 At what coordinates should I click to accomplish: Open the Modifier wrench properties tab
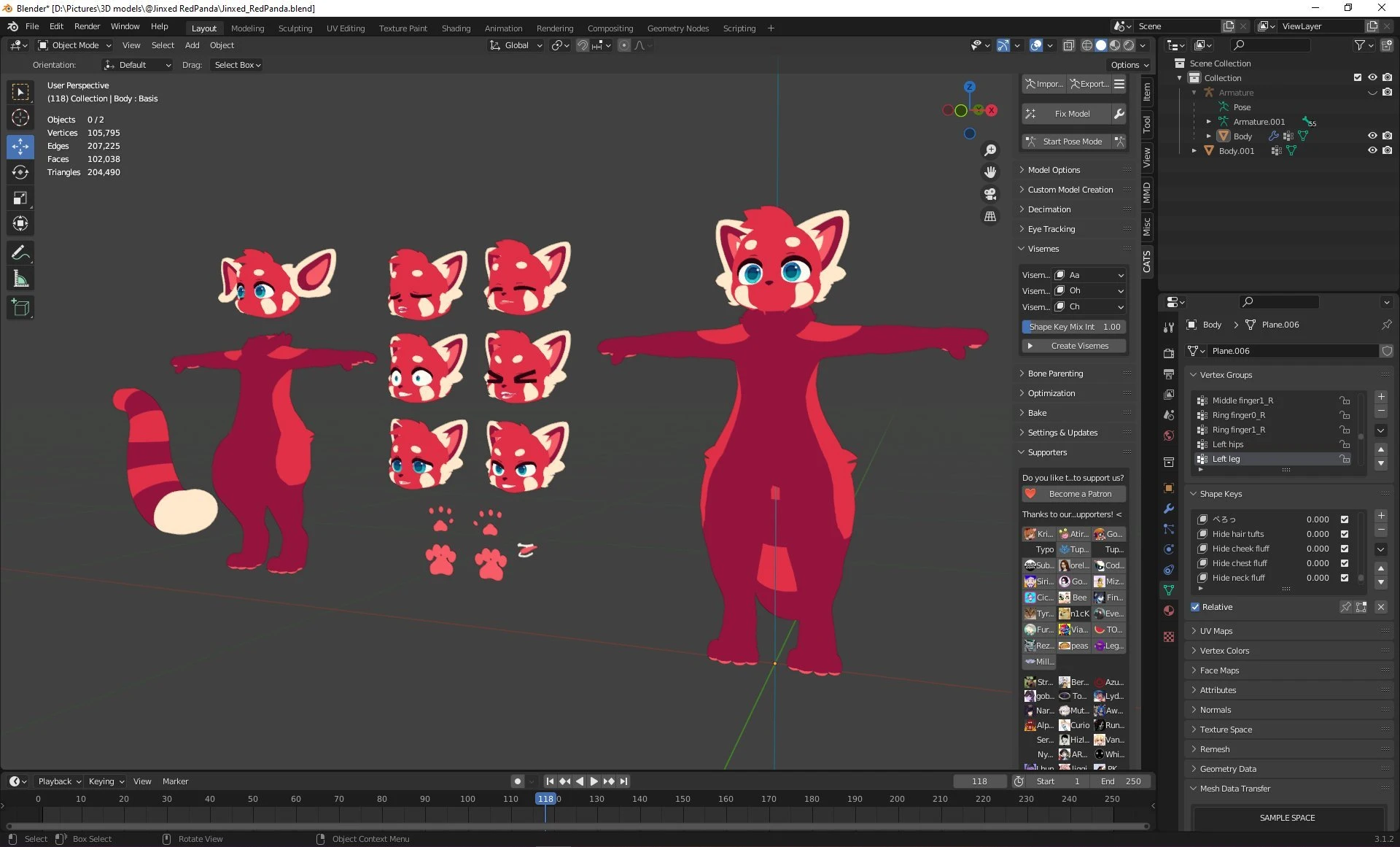[1169, 508]
